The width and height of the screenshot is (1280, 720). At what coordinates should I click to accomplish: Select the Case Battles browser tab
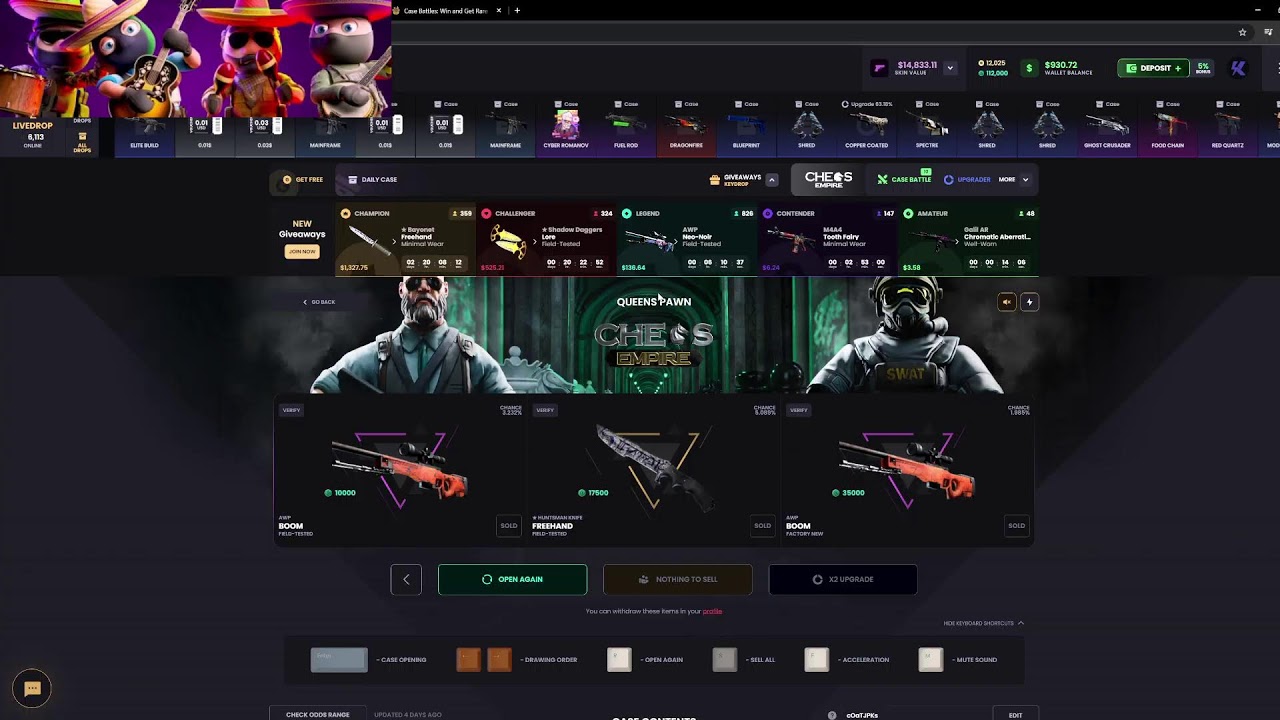coord(446,10)
